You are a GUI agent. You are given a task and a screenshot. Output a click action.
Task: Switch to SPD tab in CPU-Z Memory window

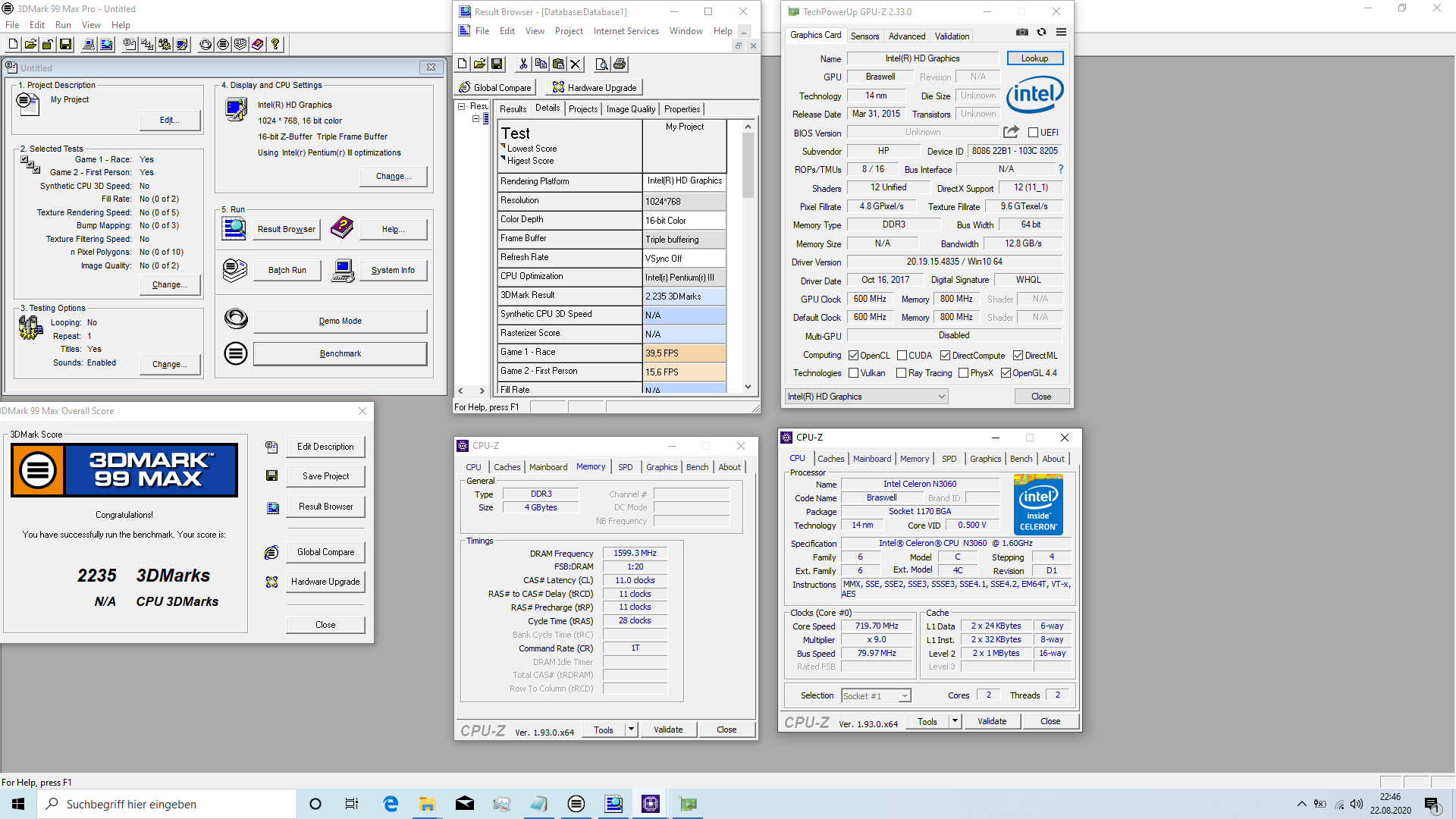click(x=625, y=467)
